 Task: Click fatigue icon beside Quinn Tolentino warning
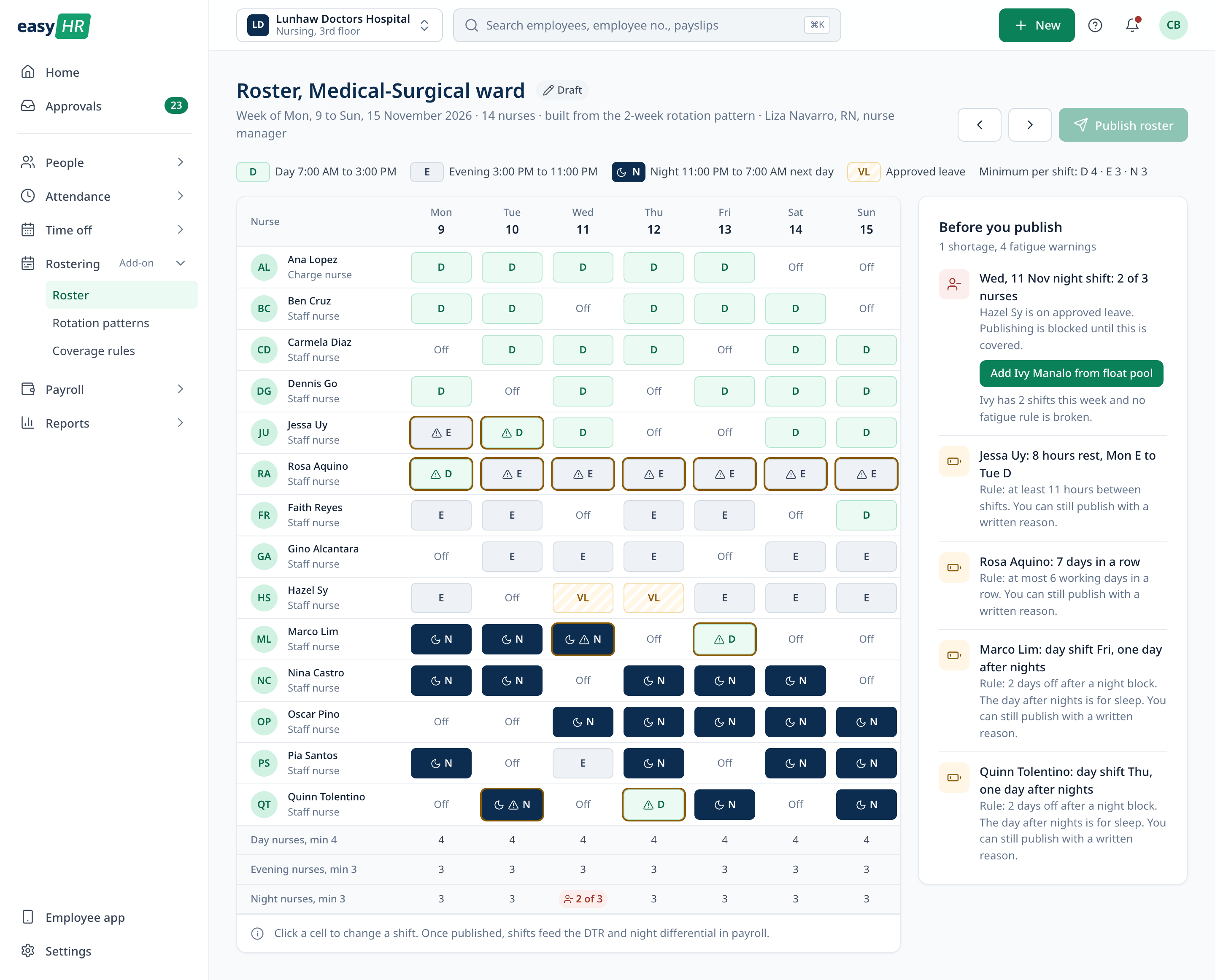(954, 777)
